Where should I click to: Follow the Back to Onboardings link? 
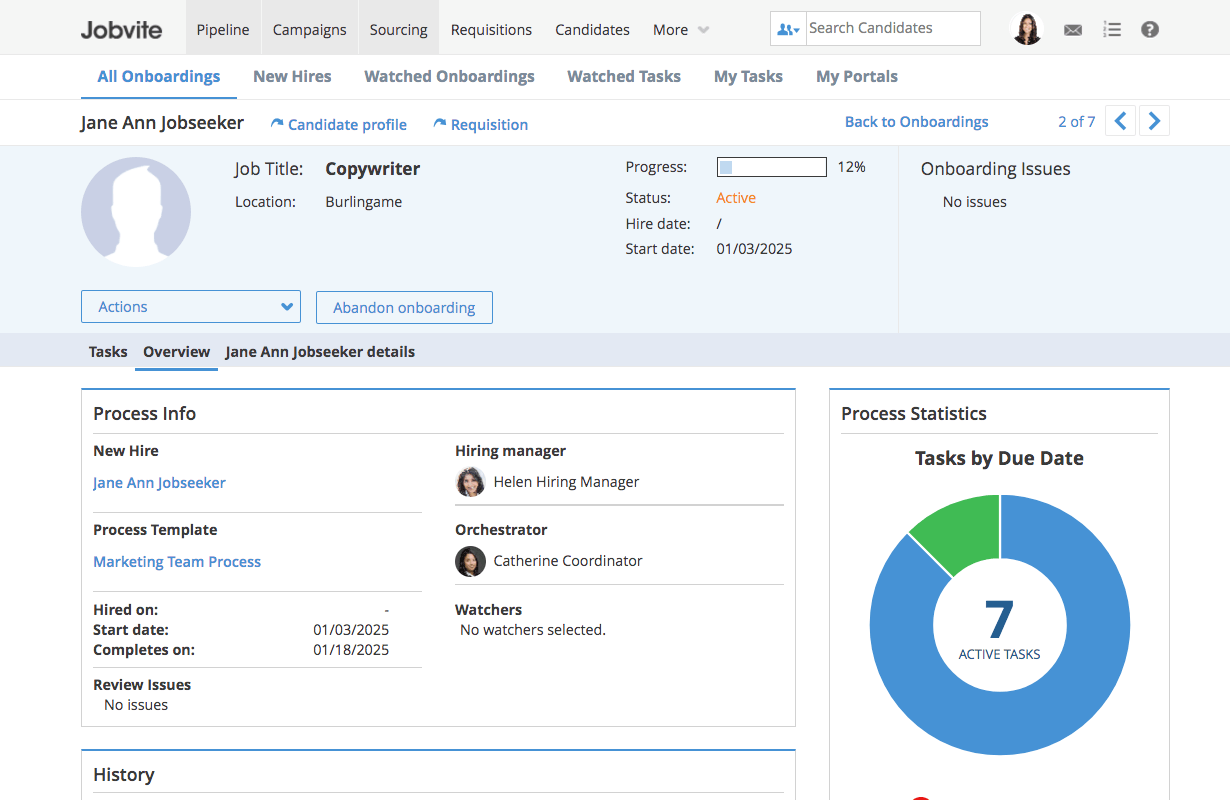916,122
